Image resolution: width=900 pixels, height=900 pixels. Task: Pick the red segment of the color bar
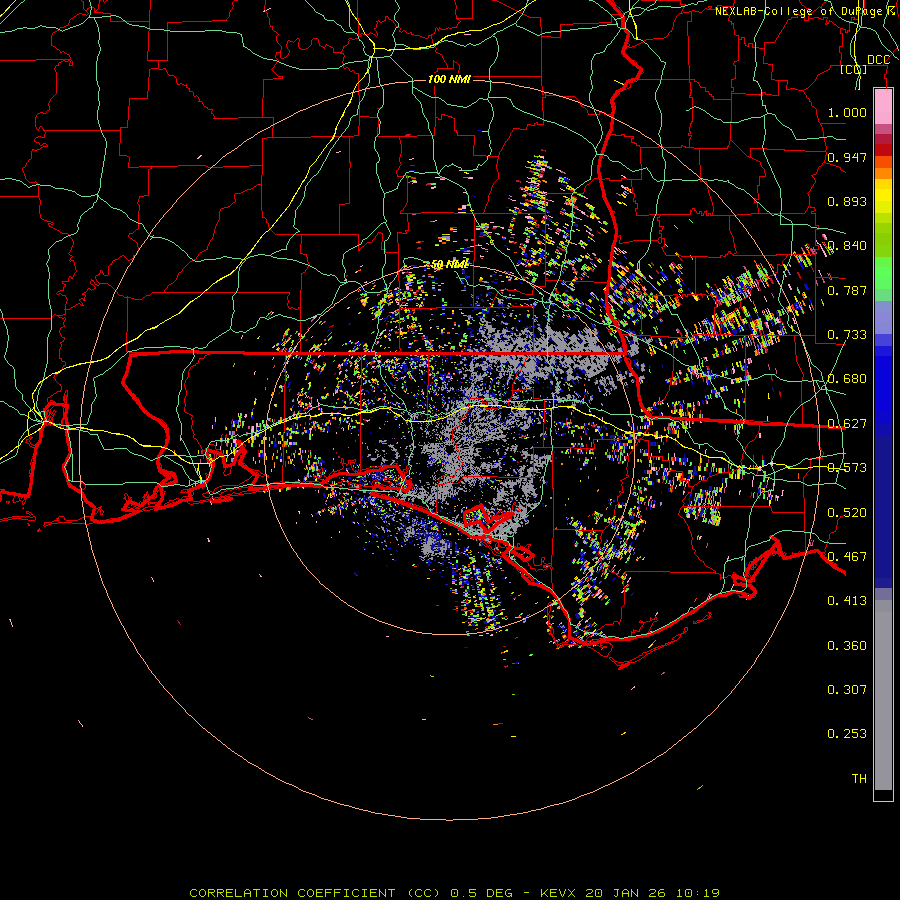coord(883,150)
